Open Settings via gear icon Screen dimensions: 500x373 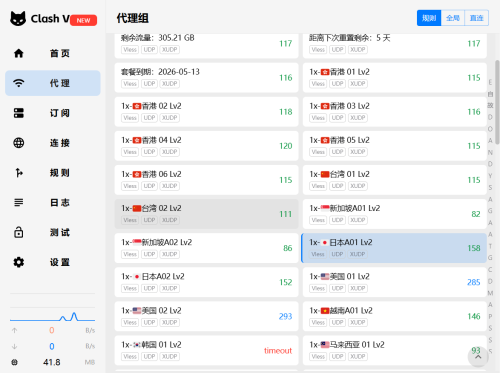pyautogui.click(x=19, y=262)
